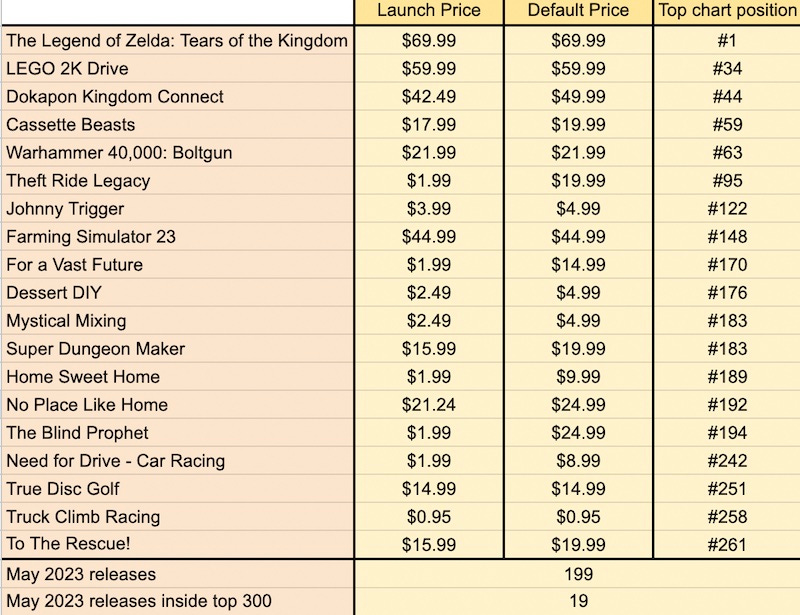The width and height of the screenshot is (800, 615).
Task: Select releases inside top 300 value 19
Action: tap(578, 601)
